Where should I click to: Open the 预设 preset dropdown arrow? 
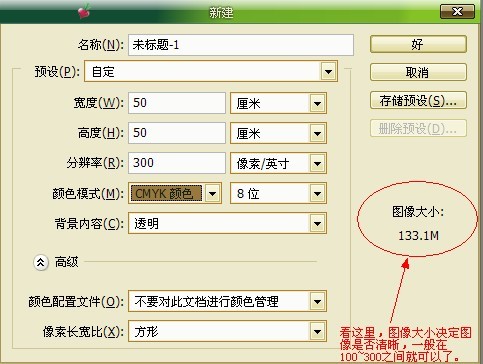328,71
